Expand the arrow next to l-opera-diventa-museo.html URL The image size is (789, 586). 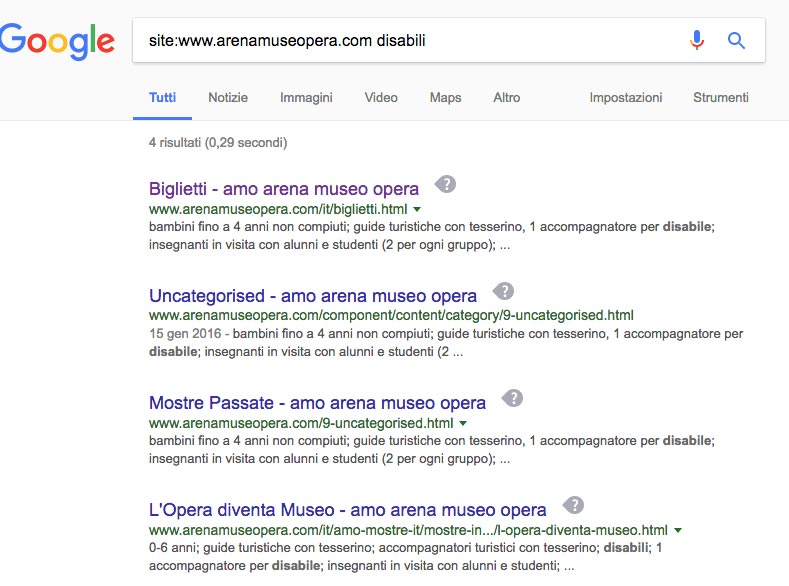click(678, 530)
